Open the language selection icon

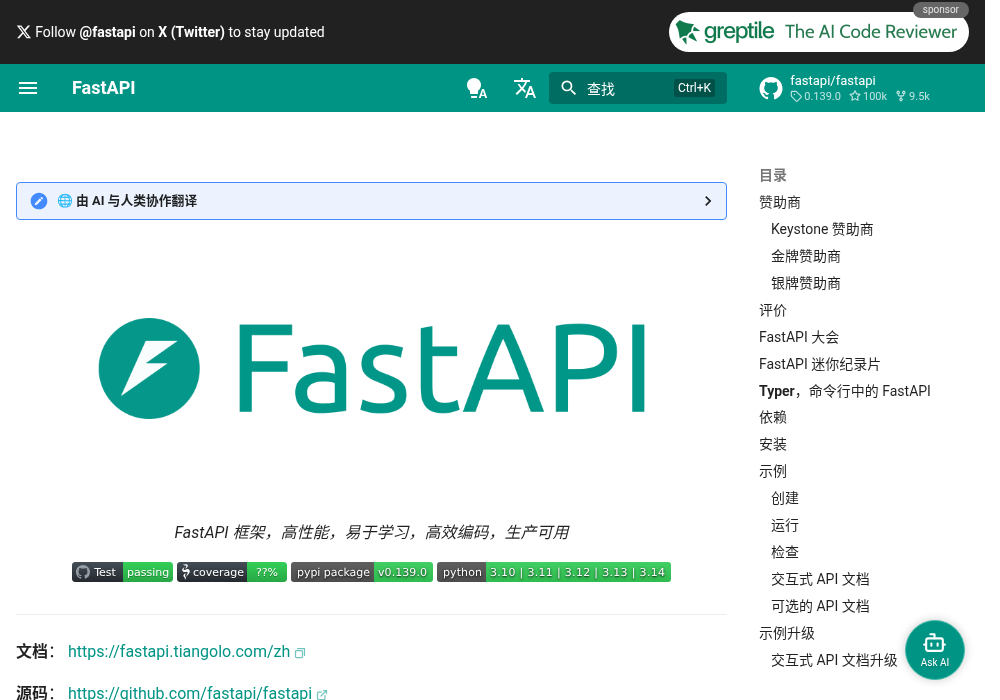pos(525,88)
